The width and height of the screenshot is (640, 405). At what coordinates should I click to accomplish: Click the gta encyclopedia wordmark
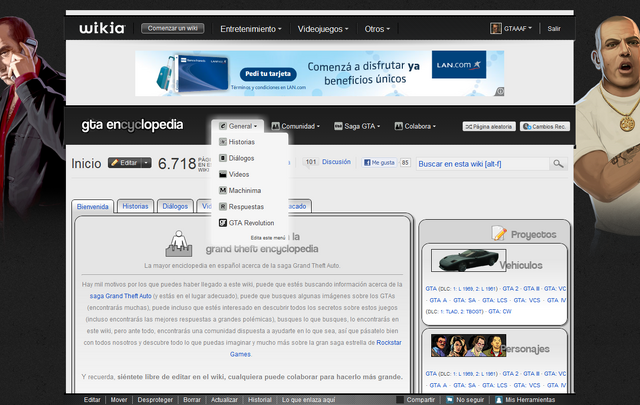coord(132,125)
